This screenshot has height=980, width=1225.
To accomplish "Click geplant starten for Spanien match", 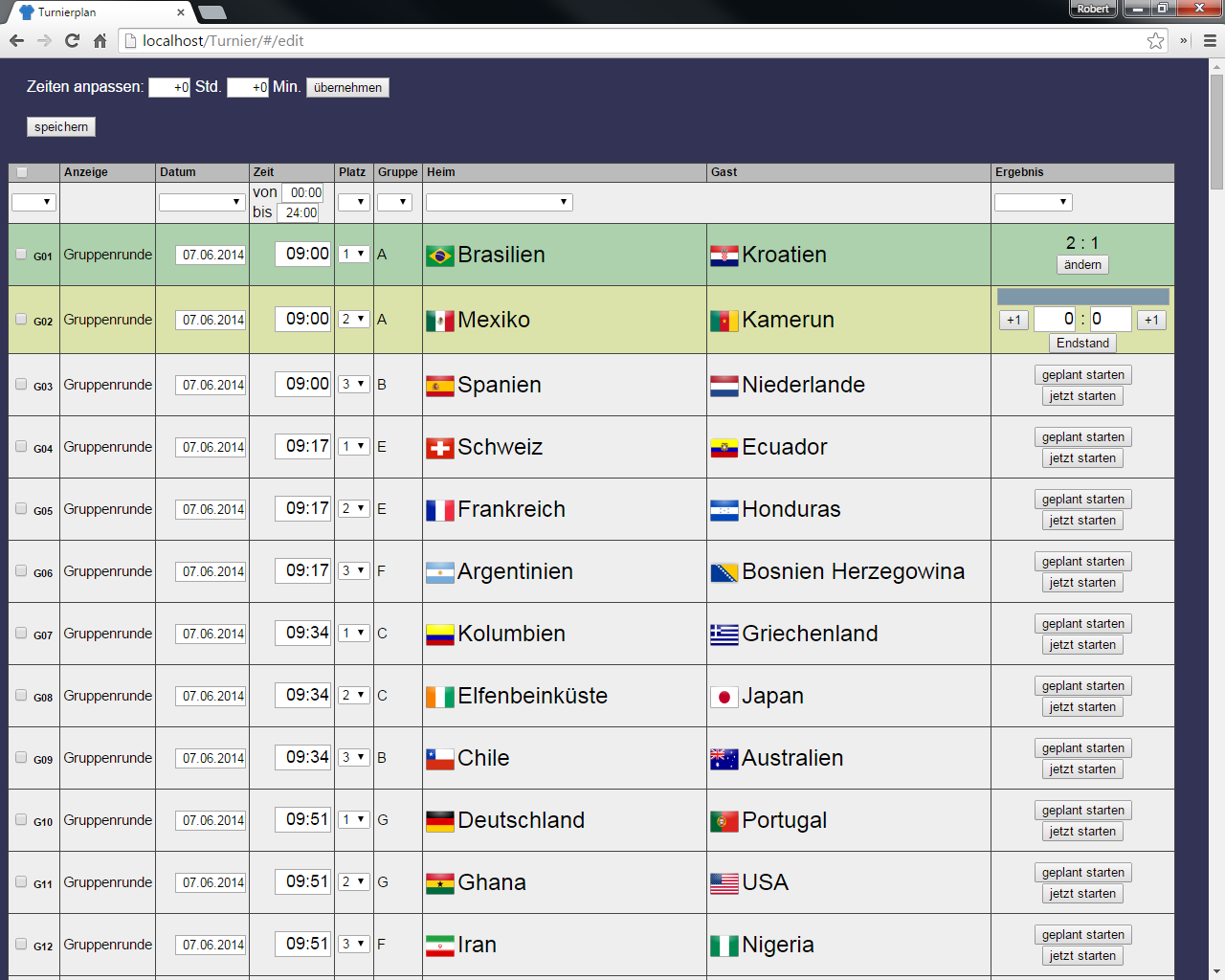I will [x=1082, y=375].
